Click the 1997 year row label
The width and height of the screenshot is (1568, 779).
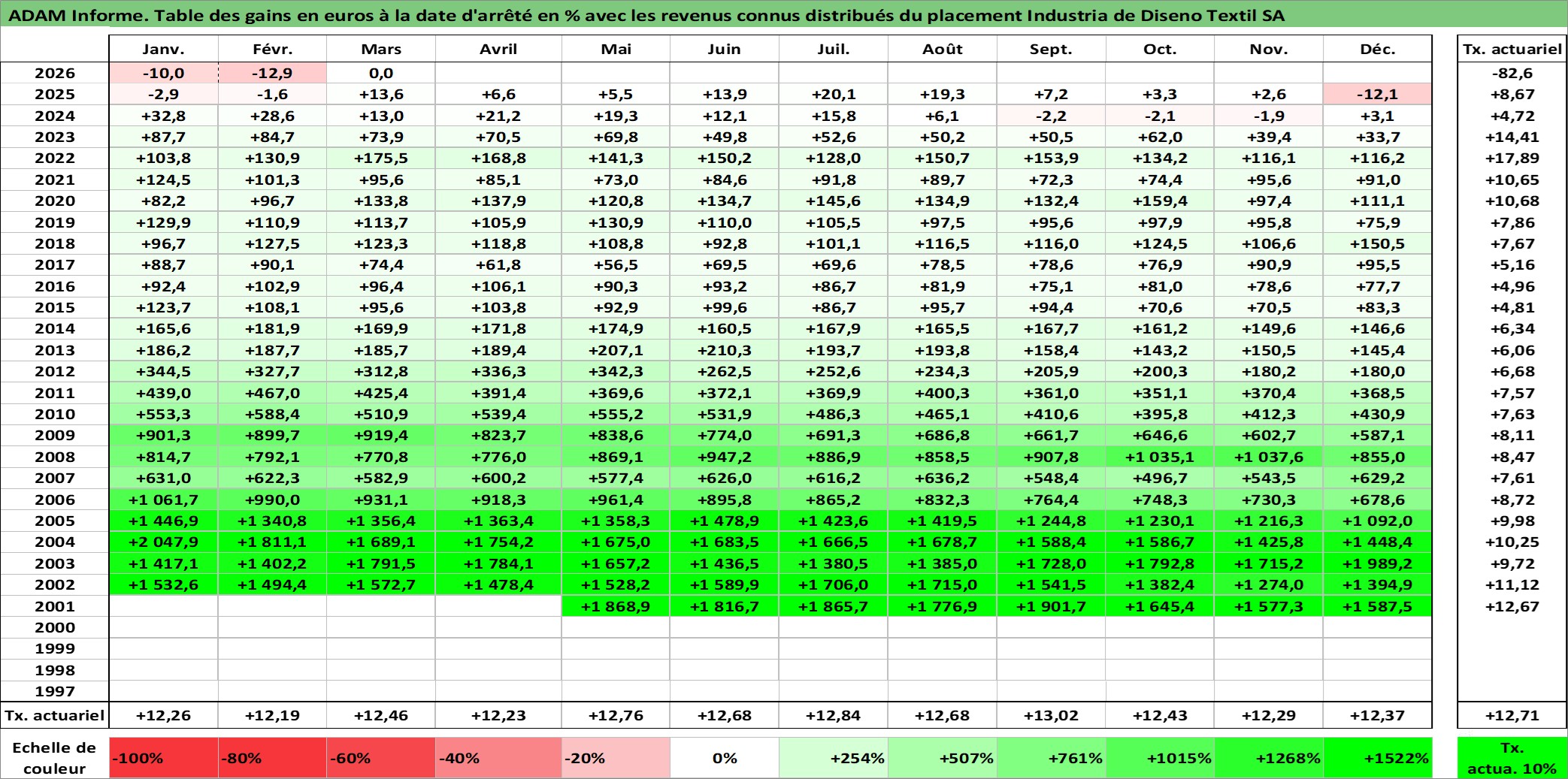point(55,691)
